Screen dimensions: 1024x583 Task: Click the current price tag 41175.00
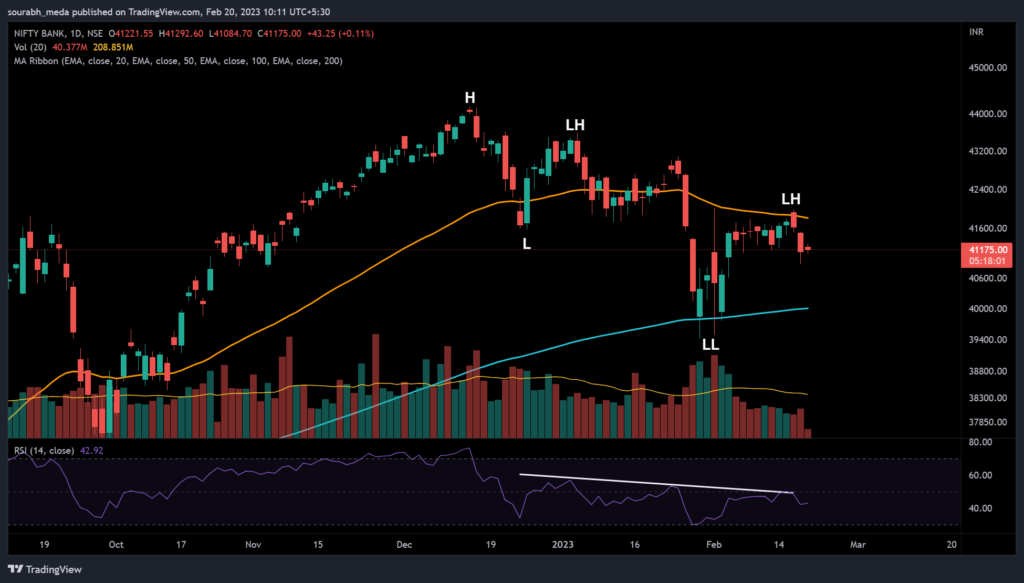click(x=987, y=250)
